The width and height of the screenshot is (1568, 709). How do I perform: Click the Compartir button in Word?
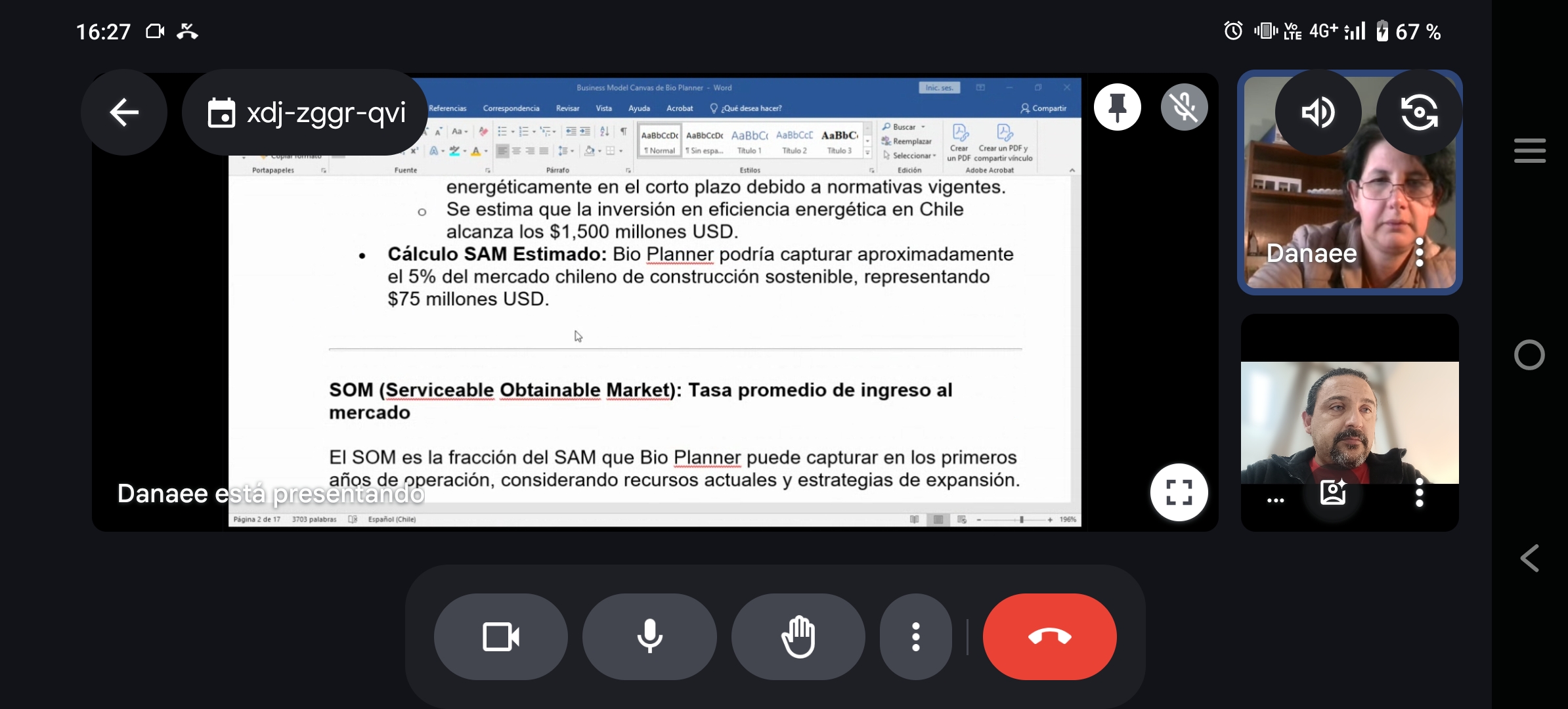point(1045,108)
